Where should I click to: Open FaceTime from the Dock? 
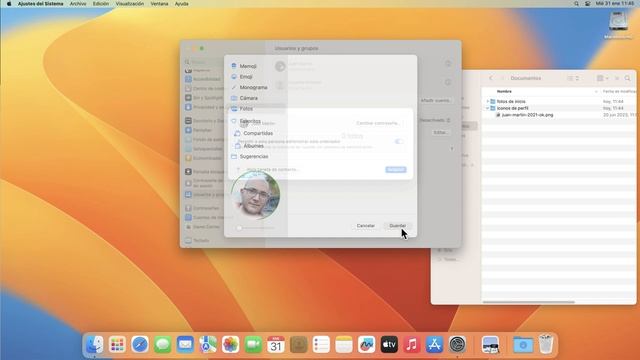(x=253, y=345)
